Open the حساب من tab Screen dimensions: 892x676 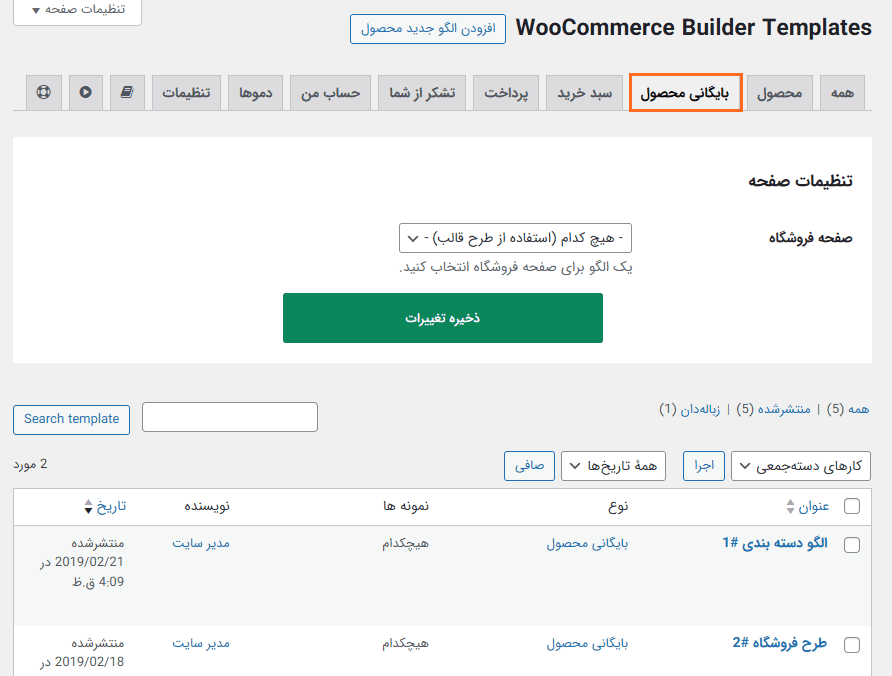point(331,93)
